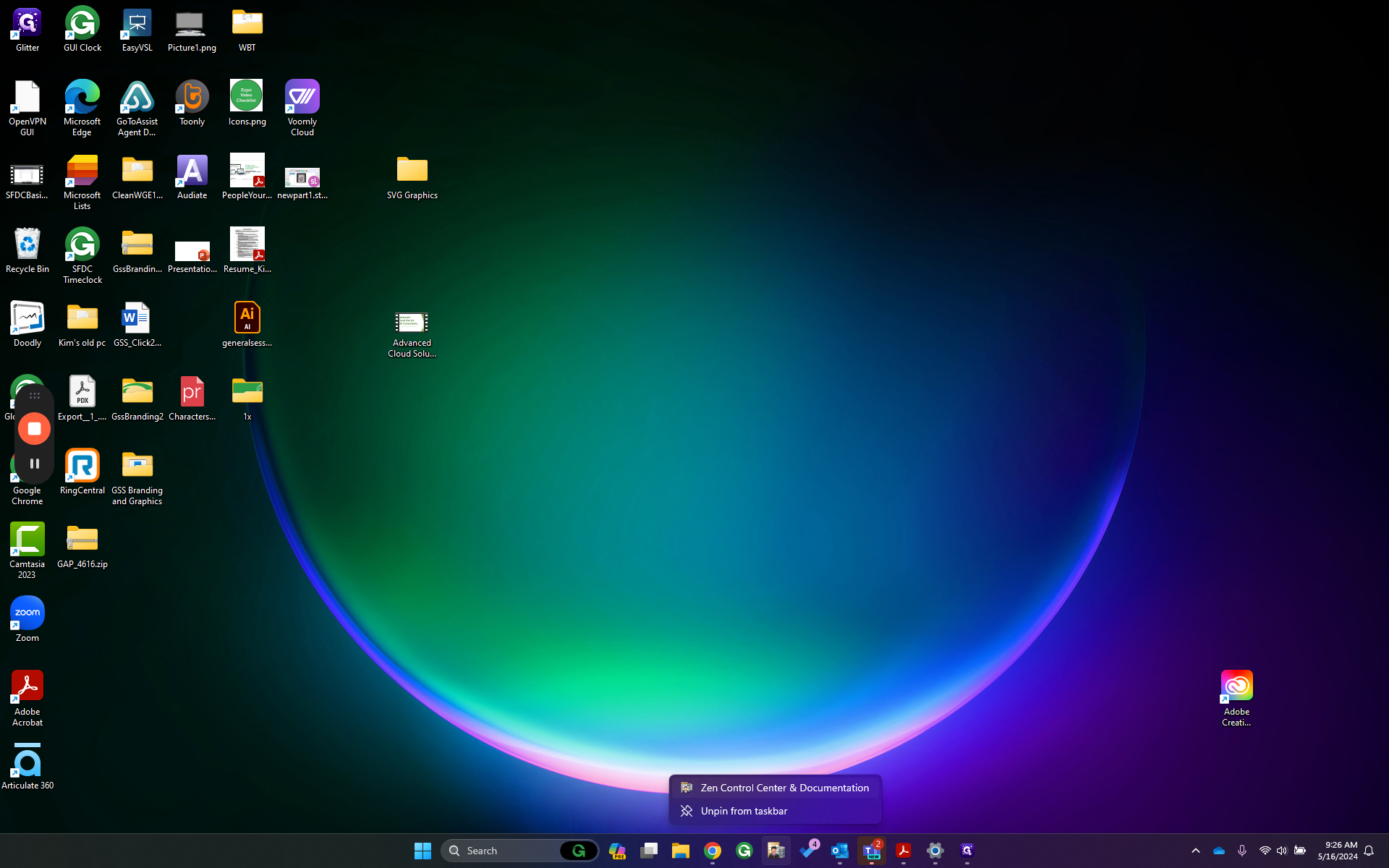Open OneDrive tray icon
Image resolution: width=1389 pixels, height=868 pixels.
point(1219,851)
